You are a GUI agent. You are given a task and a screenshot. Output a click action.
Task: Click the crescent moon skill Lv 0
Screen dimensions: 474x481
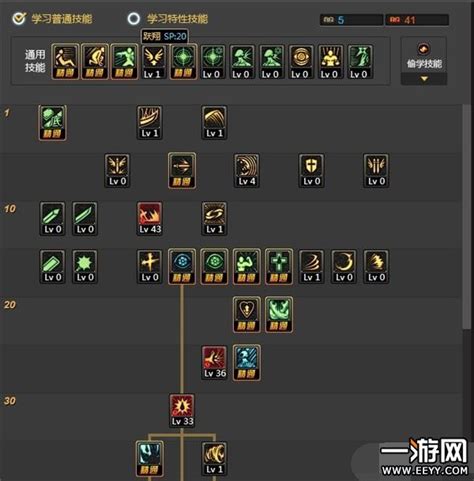point(344,267)
